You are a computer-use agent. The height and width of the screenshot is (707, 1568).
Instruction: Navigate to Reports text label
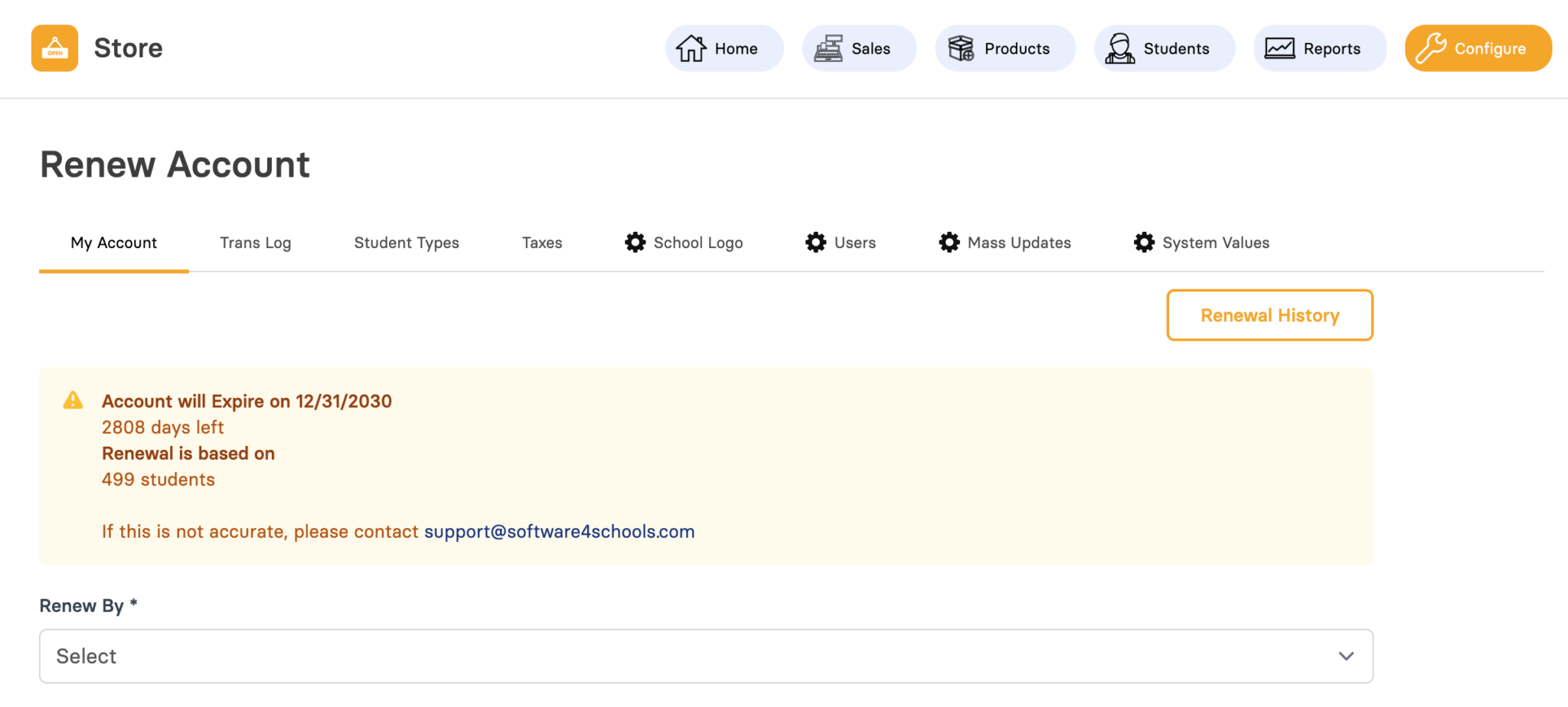tap(1332, 49)
